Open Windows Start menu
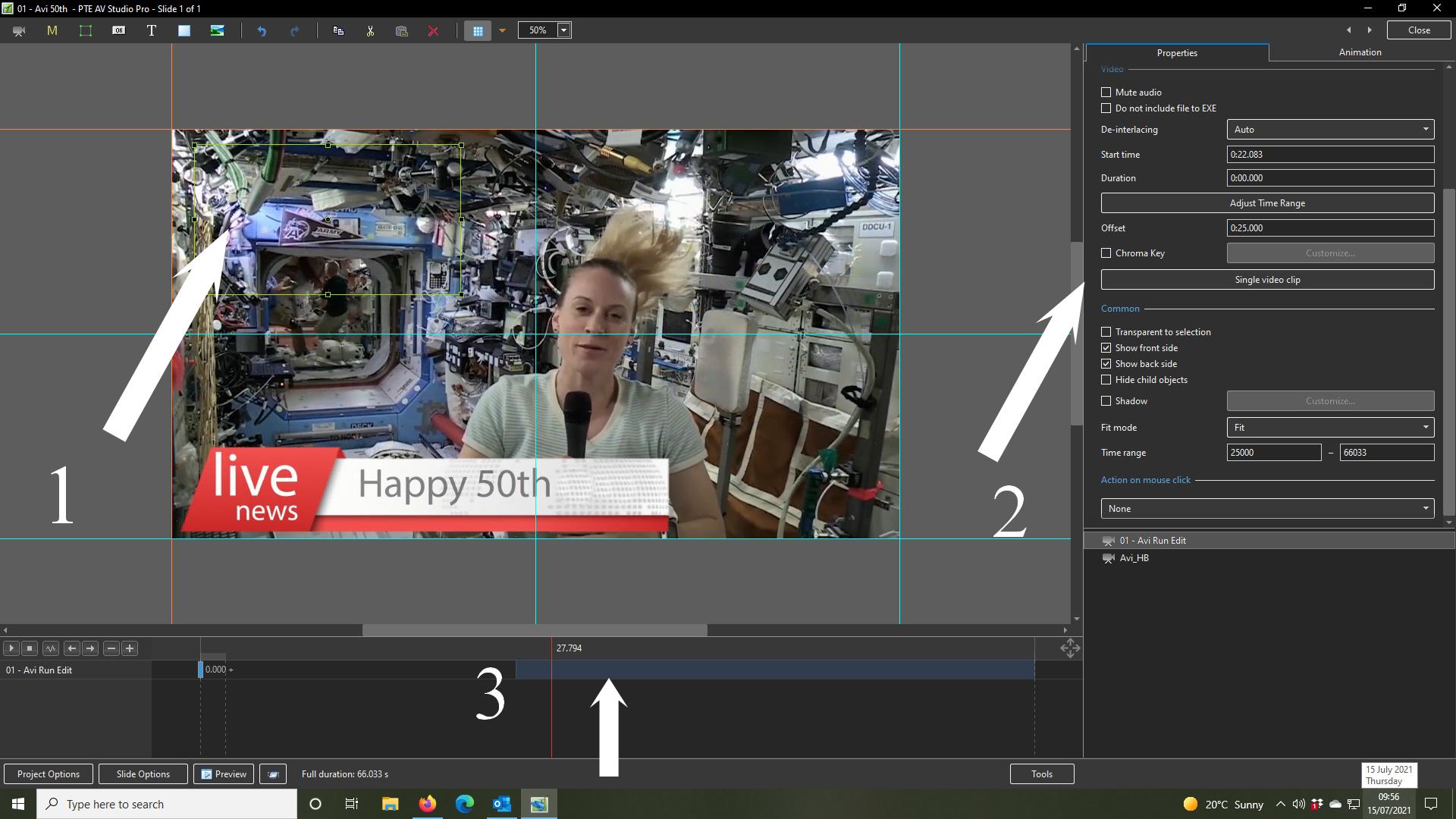 pos(18,804)
